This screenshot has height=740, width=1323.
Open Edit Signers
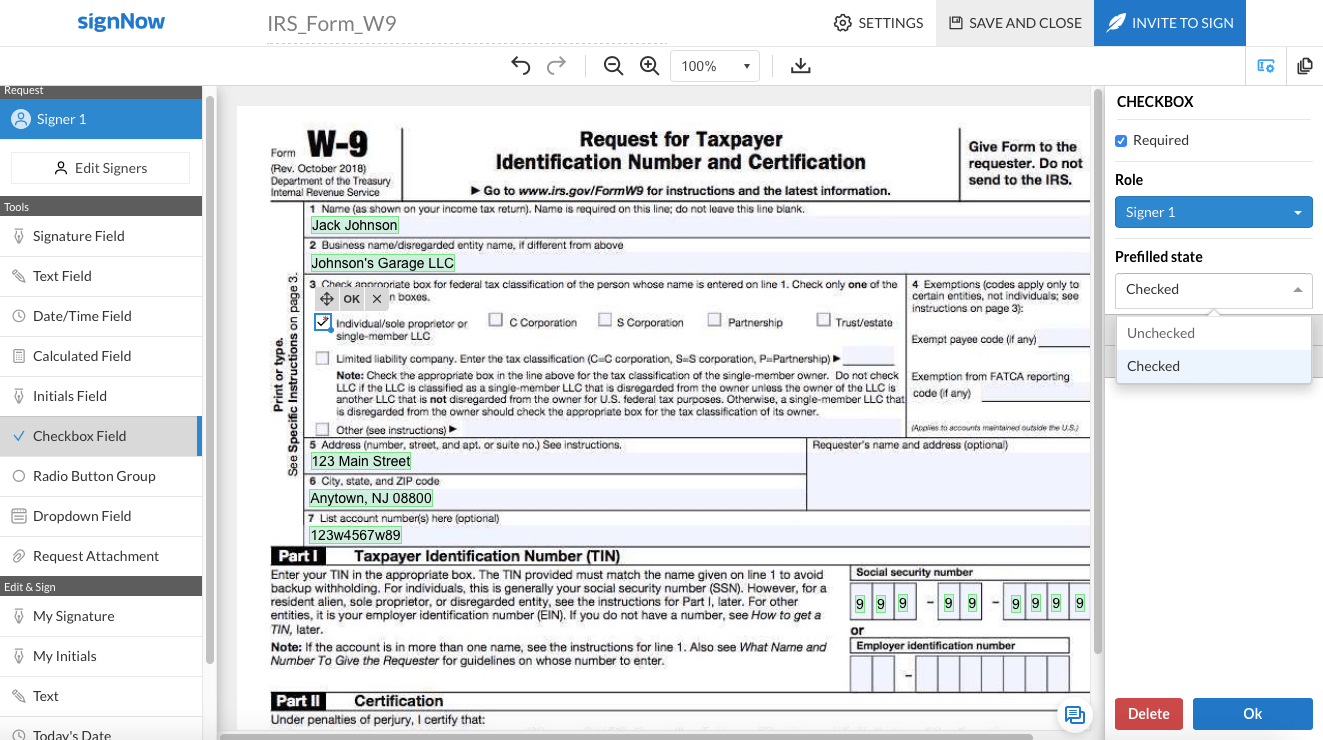click(101, 168)
